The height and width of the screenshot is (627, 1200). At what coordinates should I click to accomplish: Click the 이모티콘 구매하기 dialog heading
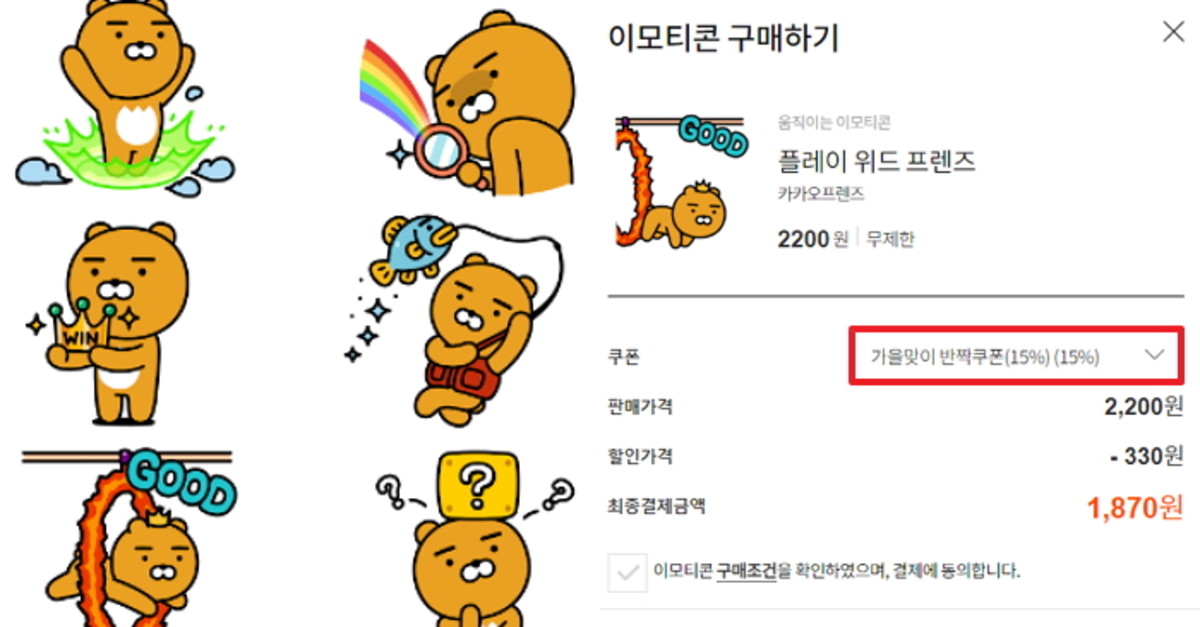click(x=723, y=38)
